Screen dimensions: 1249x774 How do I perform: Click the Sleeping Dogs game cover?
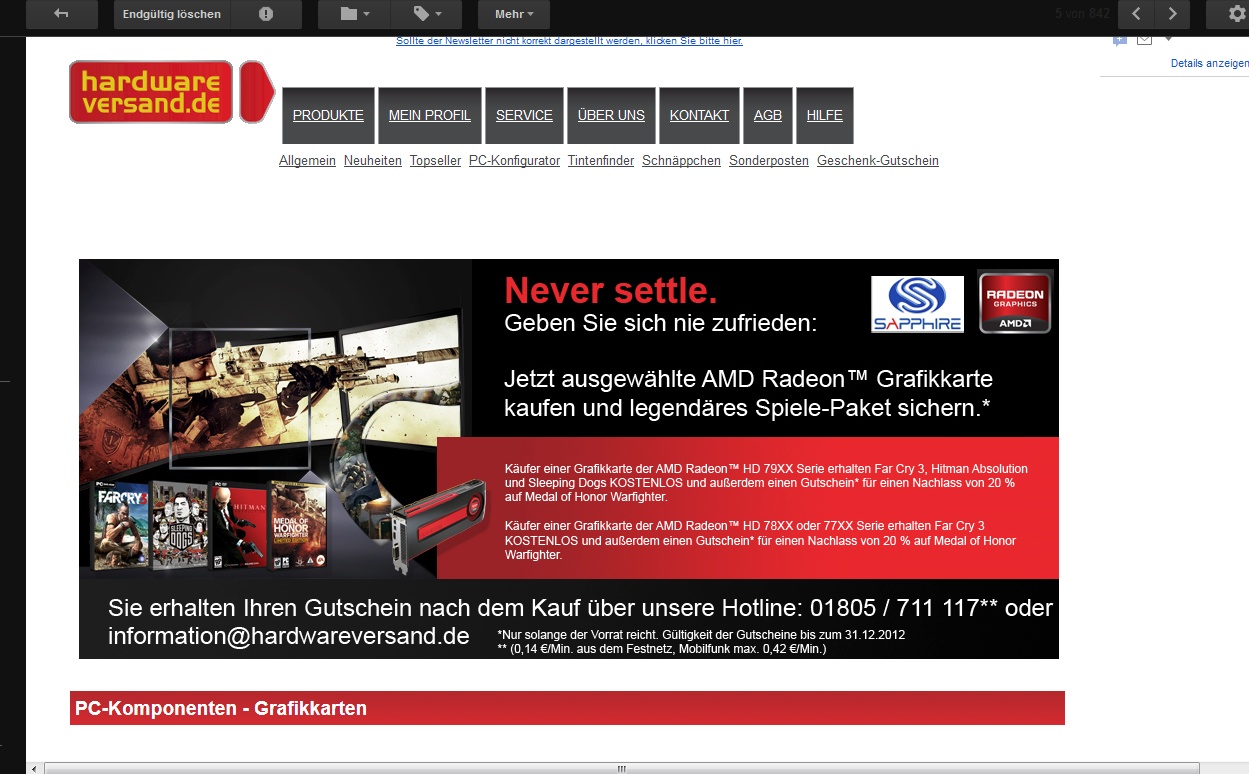pyautogui.click(x=179, y=526)
